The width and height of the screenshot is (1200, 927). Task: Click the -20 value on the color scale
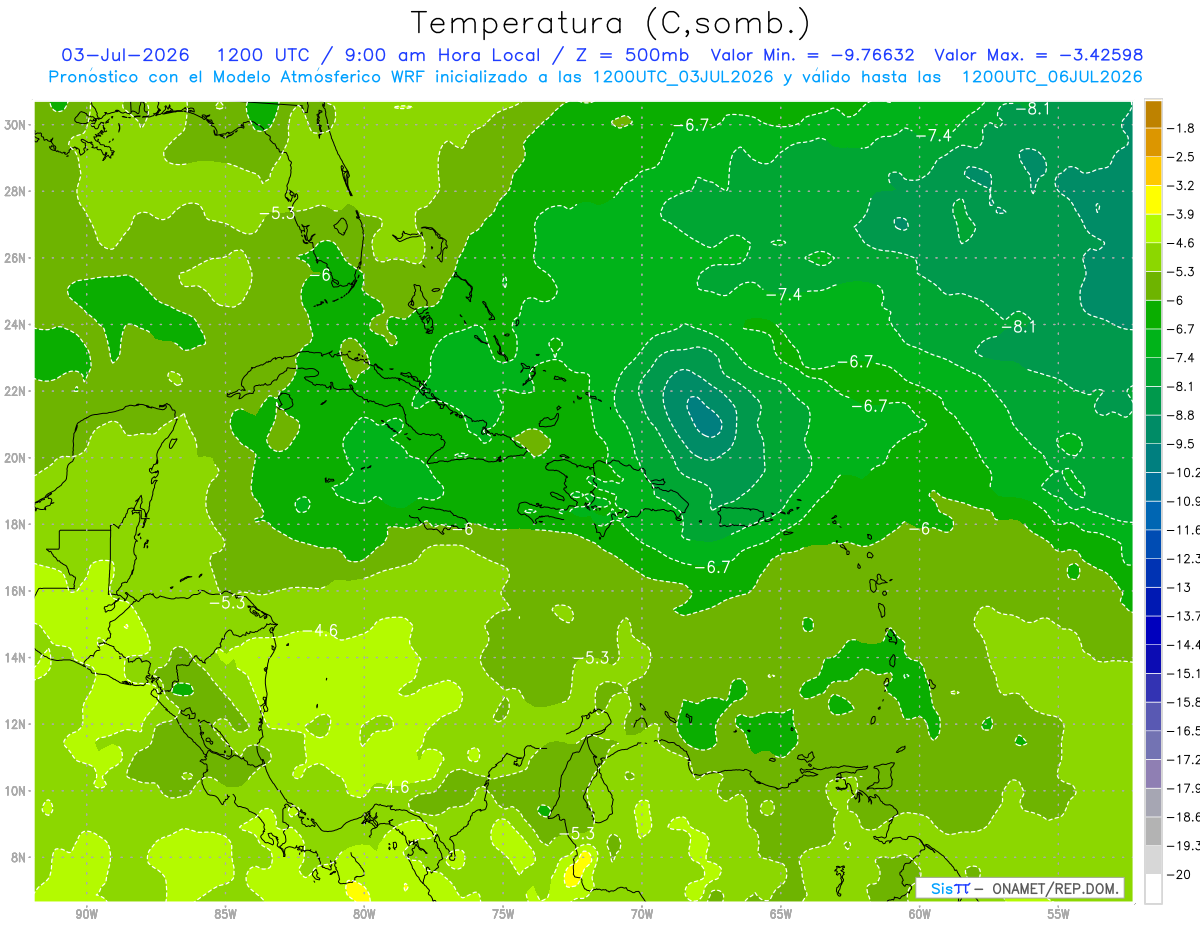[x=1179, y=874]
